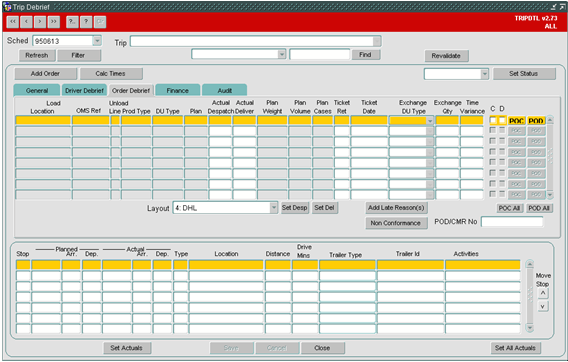Click the Set Status button
Image resolution: width=568 pixels, height=362 pixels.
click(x=524, y=74)
